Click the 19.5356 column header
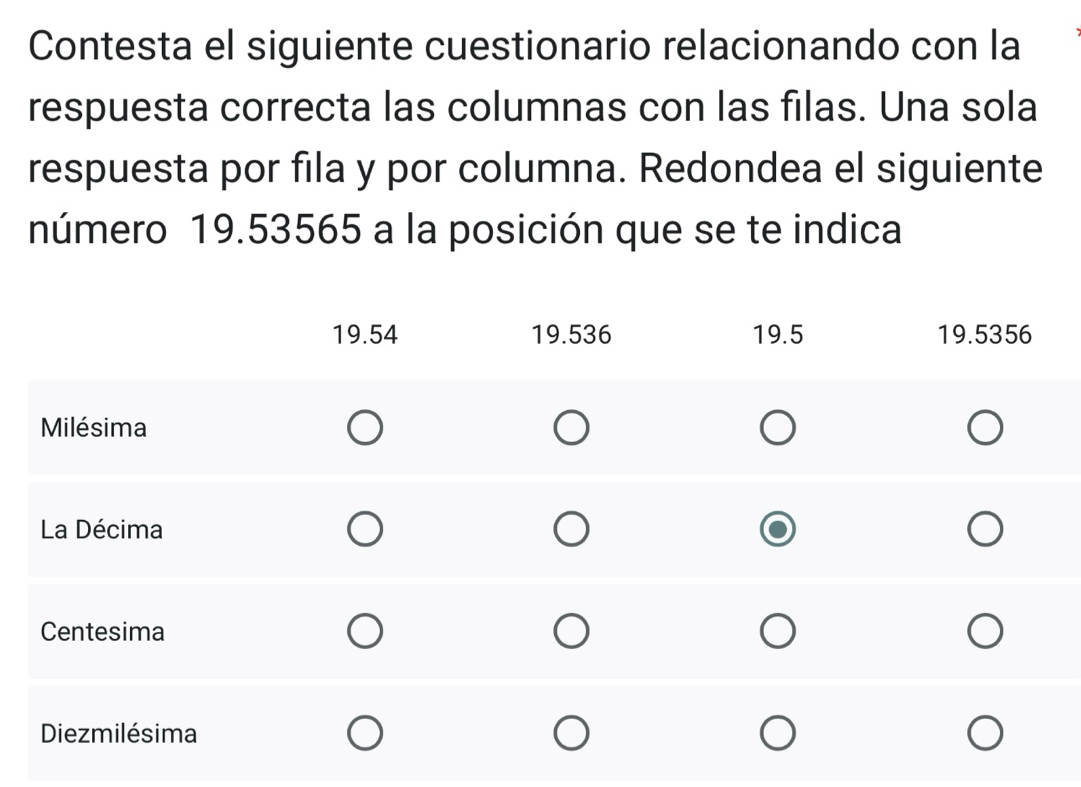The width and height of the screenshot is (1081, 787). pyautogui.click(x=984, y=336)
